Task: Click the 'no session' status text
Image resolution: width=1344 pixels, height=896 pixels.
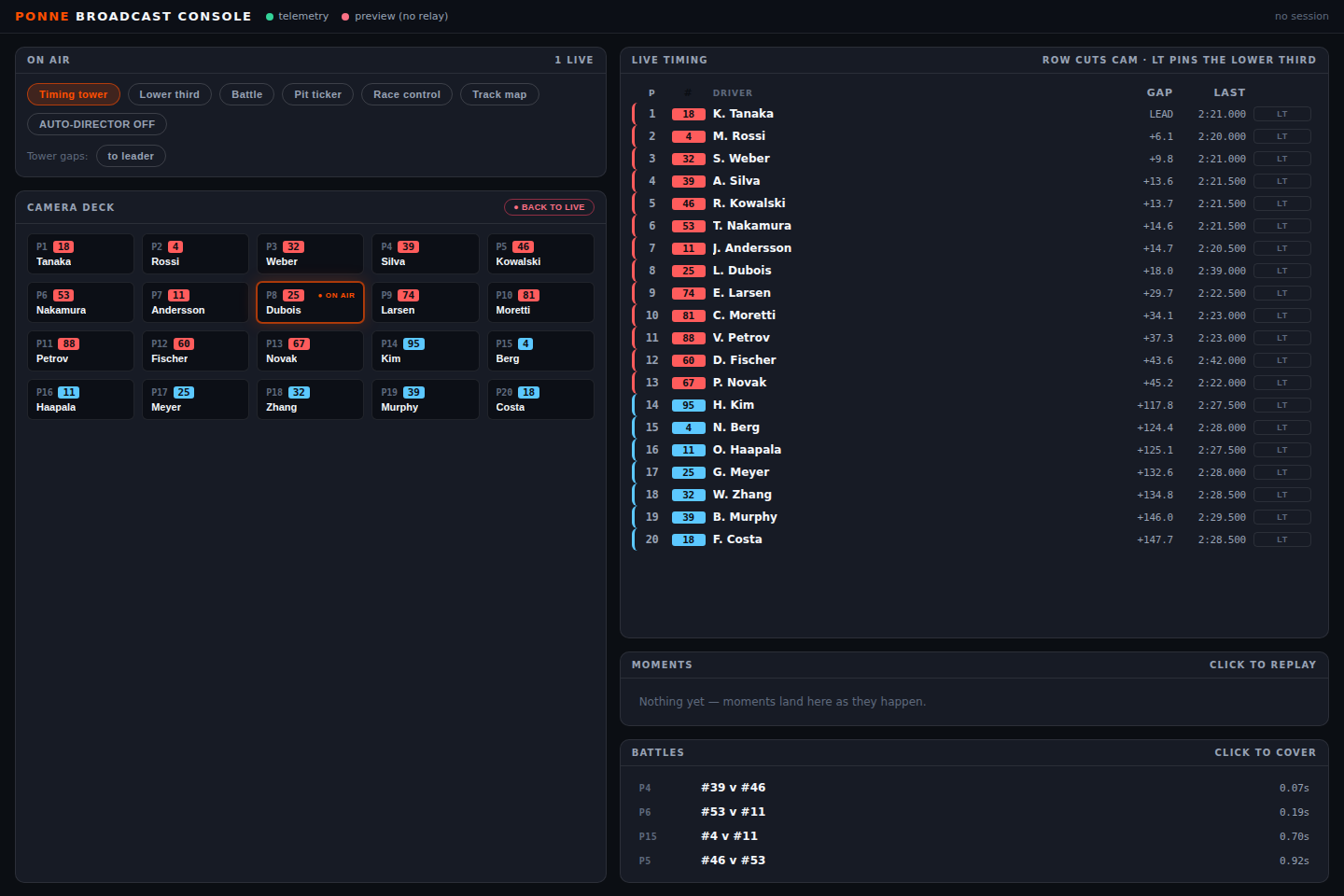Action: point(1302,16)
